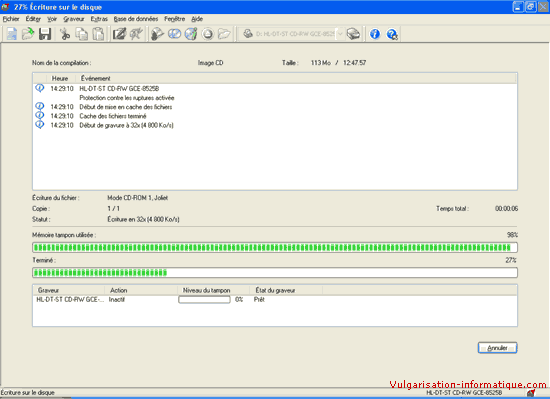Click the 'Prêt' recorder state cell

coord(259,299)
